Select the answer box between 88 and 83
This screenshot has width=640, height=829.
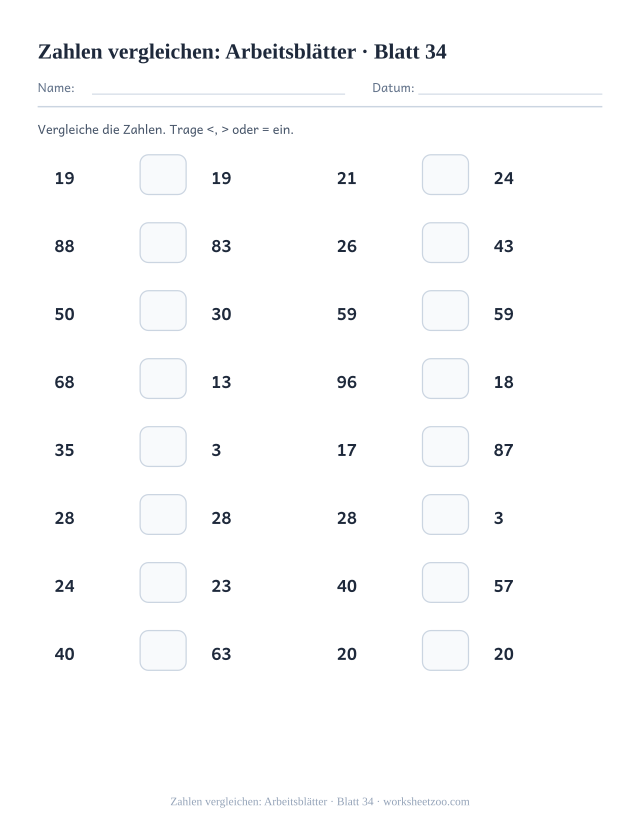point(163,243)
